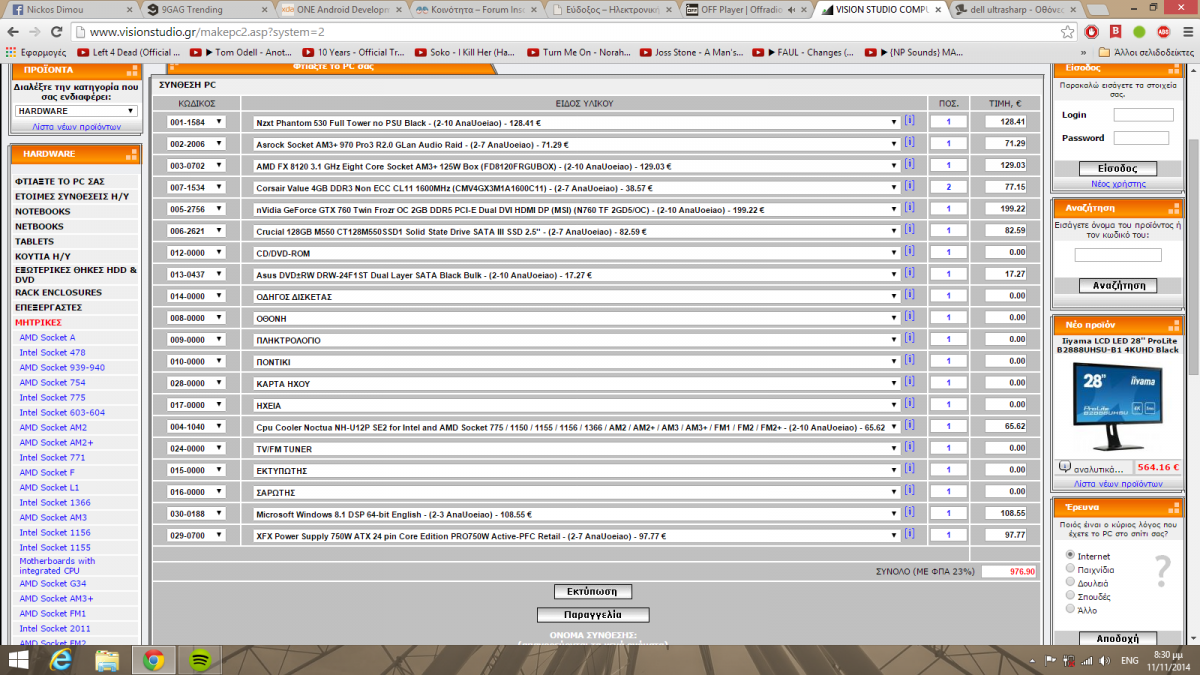Expand the ΠΛΗΚΤΡΟΛΟΓΙΟ product dropdown

click(x=577, y=340)
